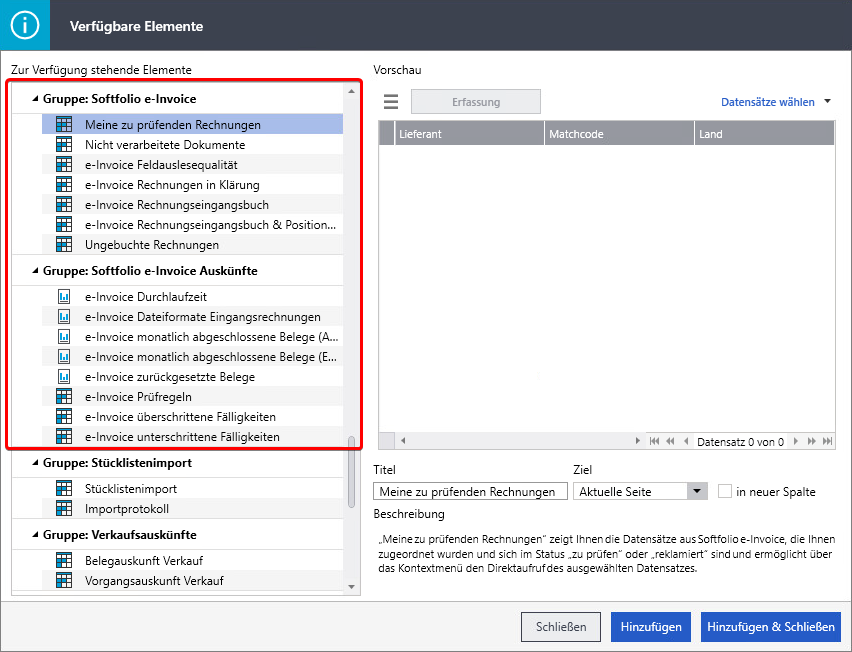The image size is (852, 652).
Task: Click the grid icon beside e-Invoice Prüfregeln
Action: click(x=64, y=397)
